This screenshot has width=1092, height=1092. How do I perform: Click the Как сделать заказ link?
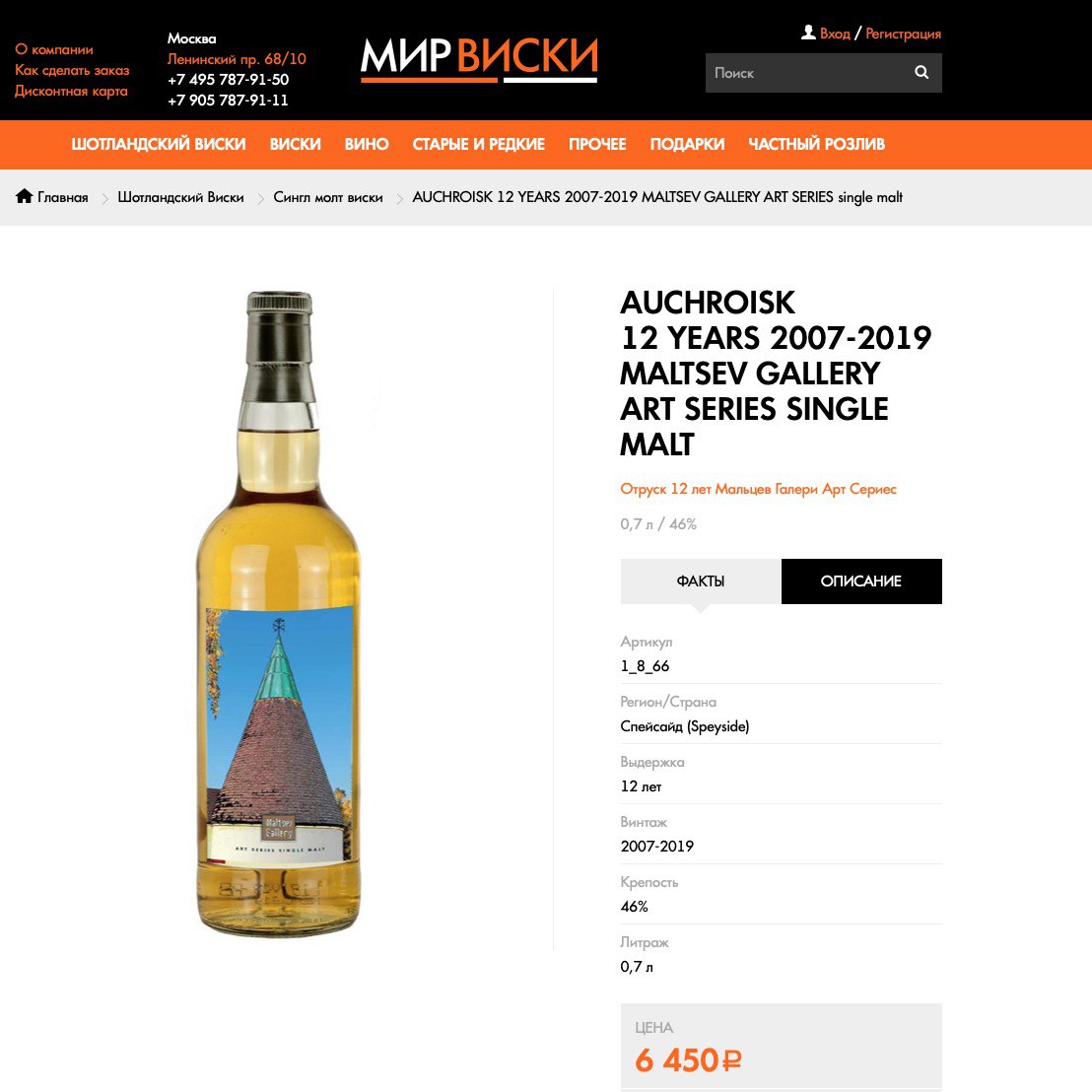click(72, 70)
